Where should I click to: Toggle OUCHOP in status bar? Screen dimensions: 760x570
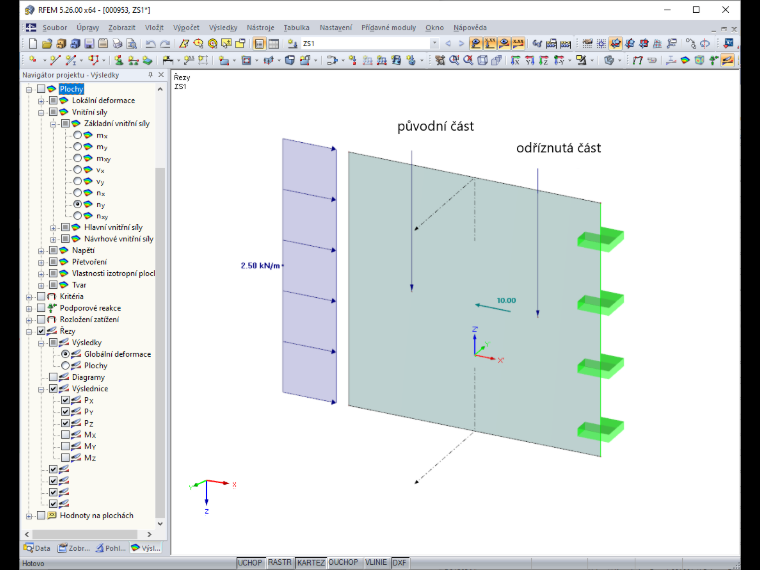[344, 562]
